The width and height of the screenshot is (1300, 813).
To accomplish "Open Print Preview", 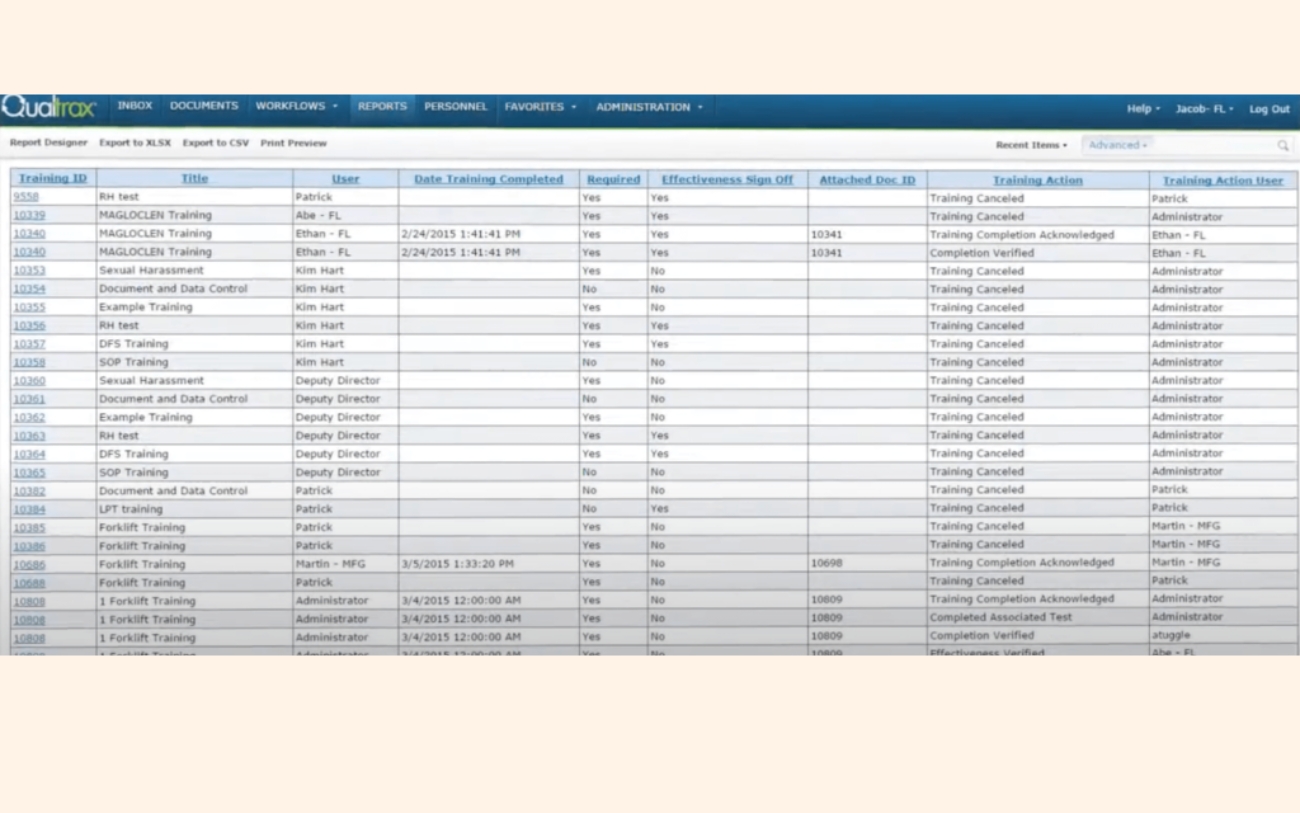I will click(x=293, y=143).
